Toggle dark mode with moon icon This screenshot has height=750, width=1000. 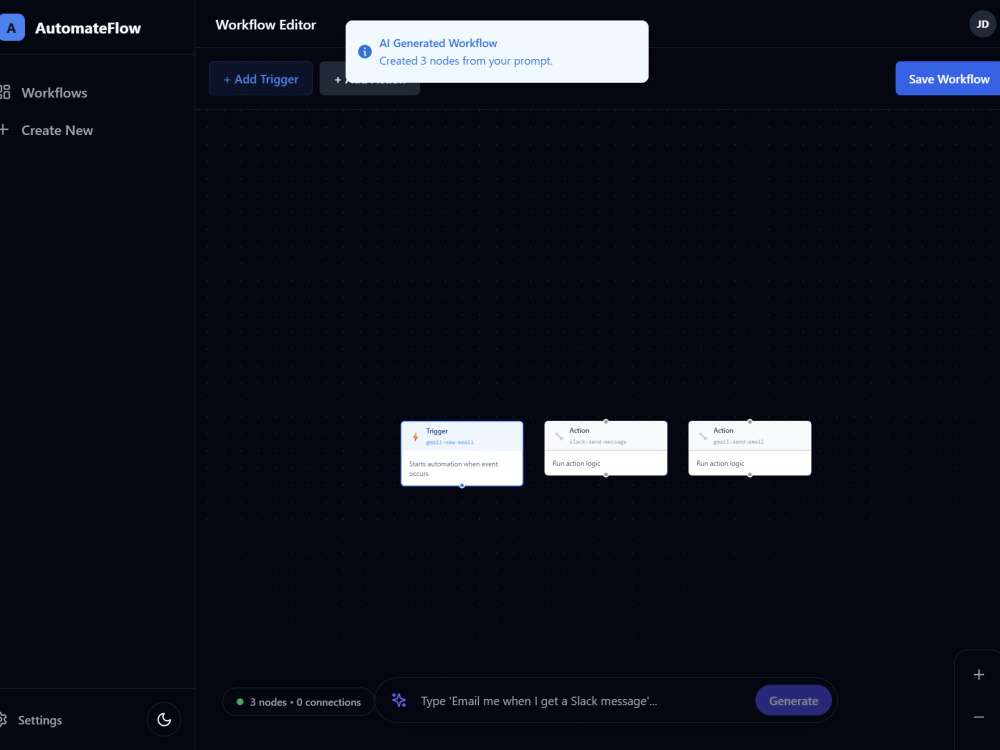[x=164, y=719]
